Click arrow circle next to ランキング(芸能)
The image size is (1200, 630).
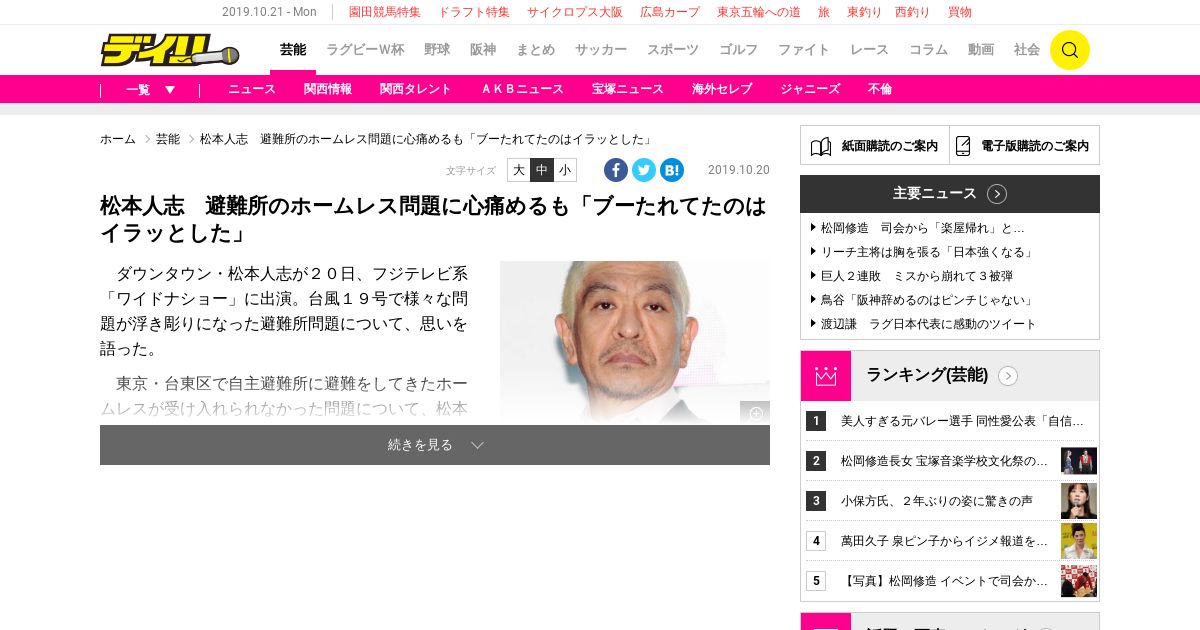(x=1008, y=376)
